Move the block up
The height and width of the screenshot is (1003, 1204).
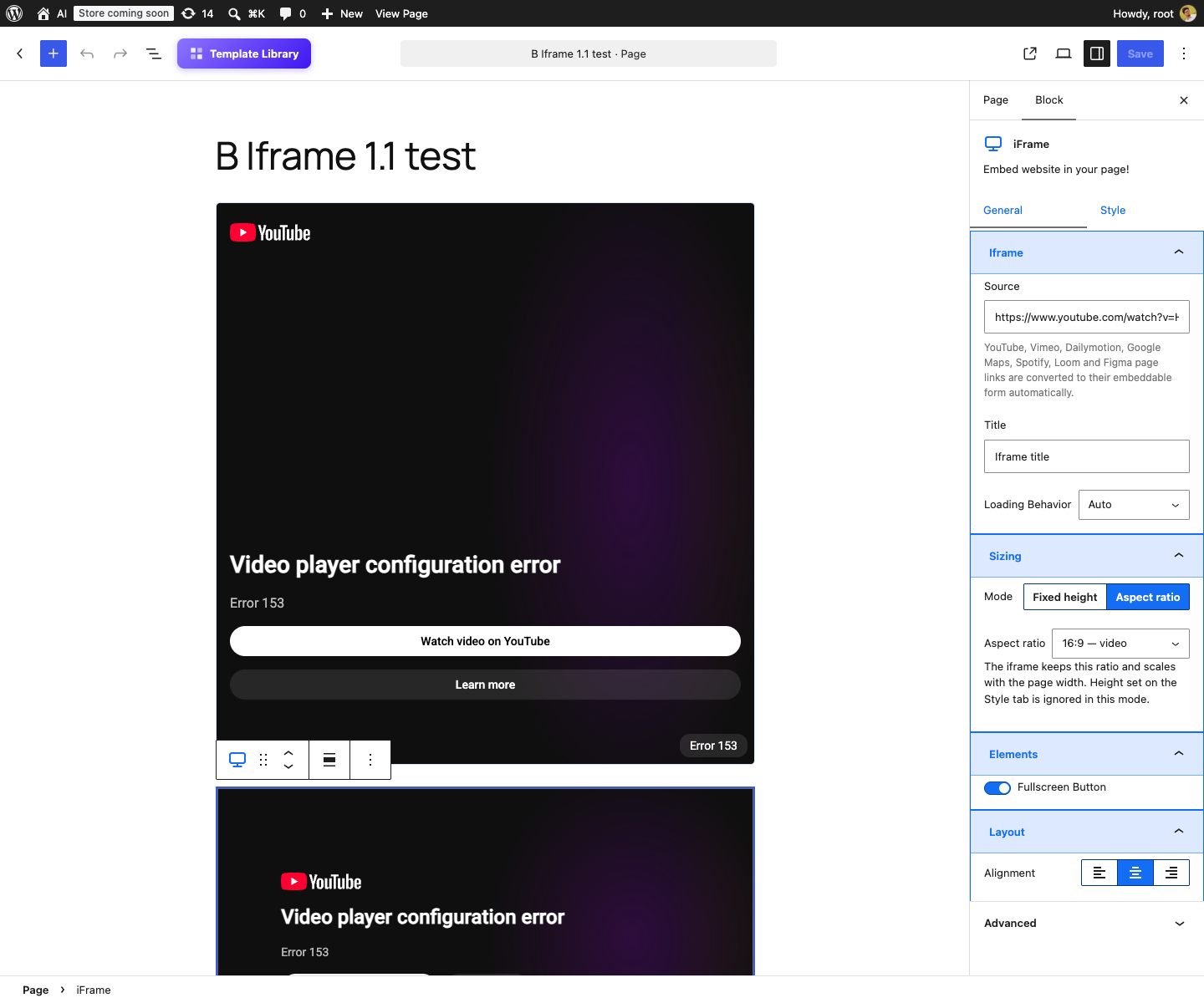point(288,753)
